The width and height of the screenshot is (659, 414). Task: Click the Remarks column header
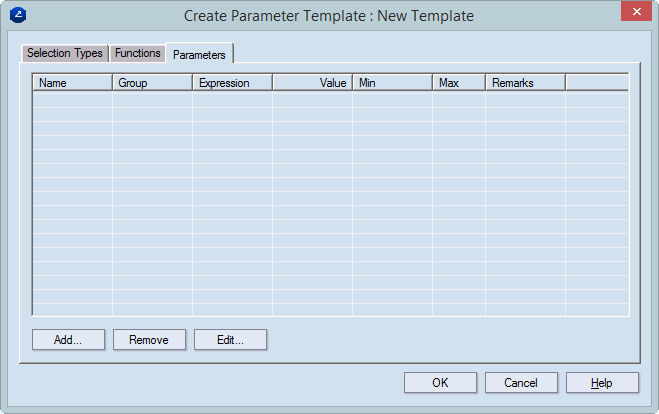click(x=525, y=83)
